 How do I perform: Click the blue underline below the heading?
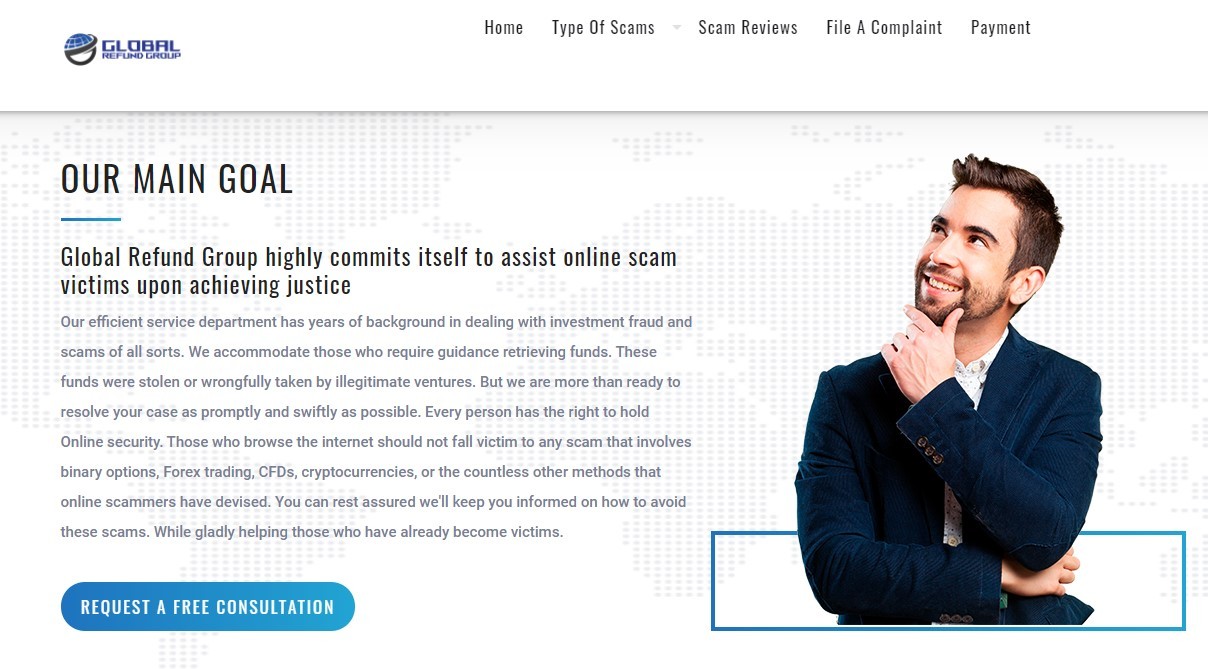click(x=91, y=219)
